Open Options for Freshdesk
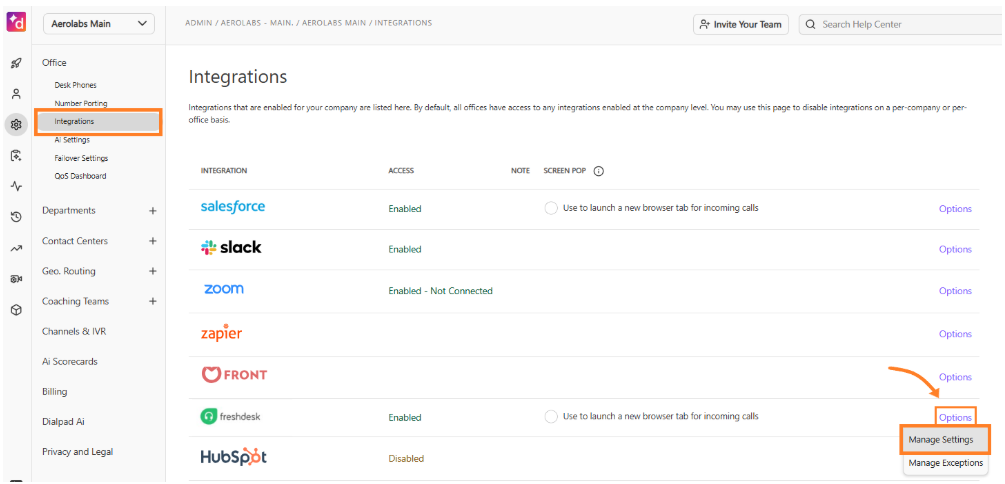 [955, 417]
